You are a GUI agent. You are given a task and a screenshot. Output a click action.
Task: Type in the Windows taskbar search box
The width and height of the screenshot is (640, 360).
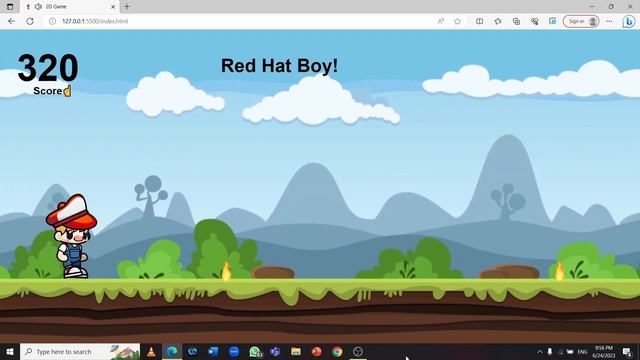80,351
